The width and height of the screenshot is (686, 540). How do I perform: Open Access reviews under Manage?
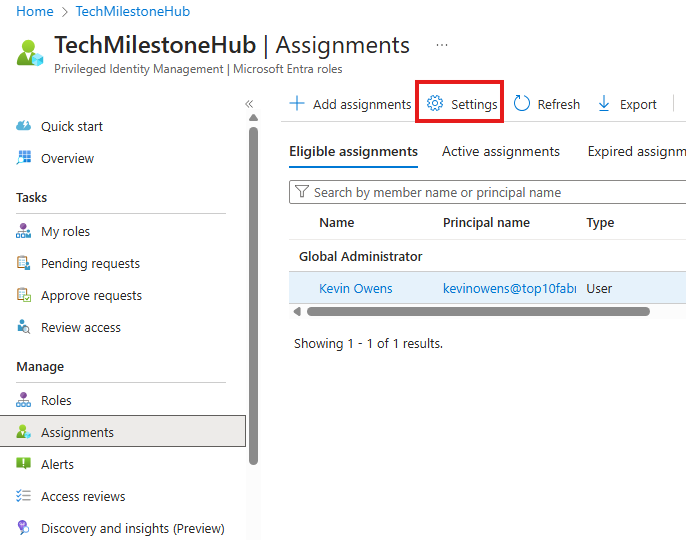pos(83,497)
